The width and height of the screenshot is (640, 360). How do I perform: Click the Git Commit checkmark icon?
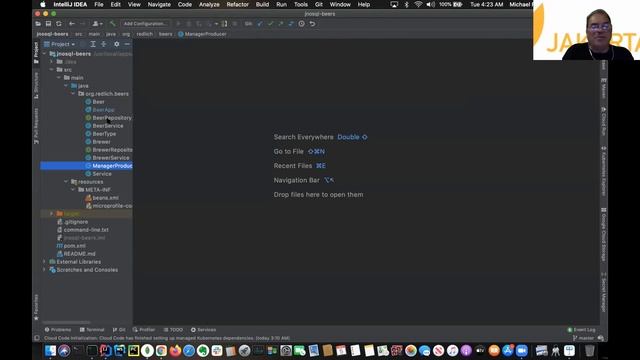click(x=270, y=24)
